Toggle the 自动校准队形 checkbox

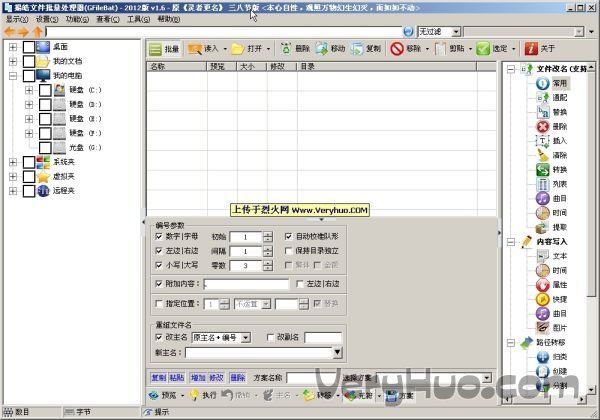[x=288, y=236]
